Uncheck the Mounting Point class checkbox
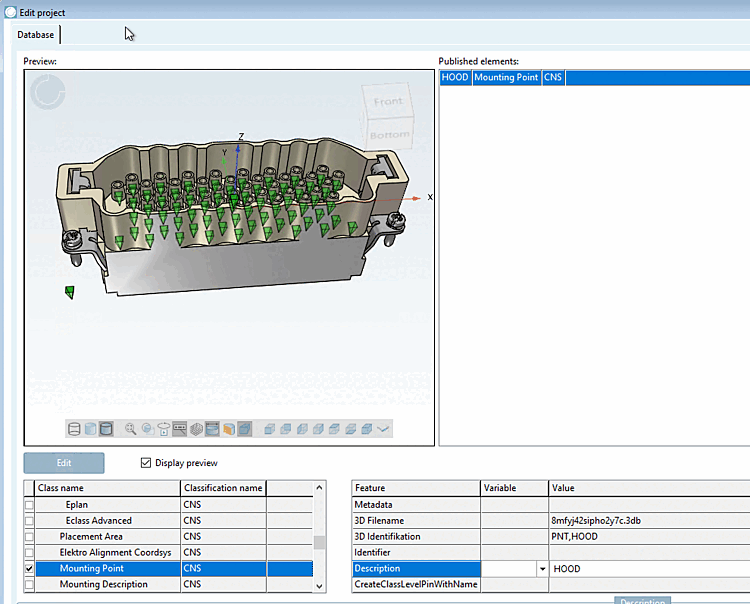Screen dimensions: 750x604 pos(29,568)
